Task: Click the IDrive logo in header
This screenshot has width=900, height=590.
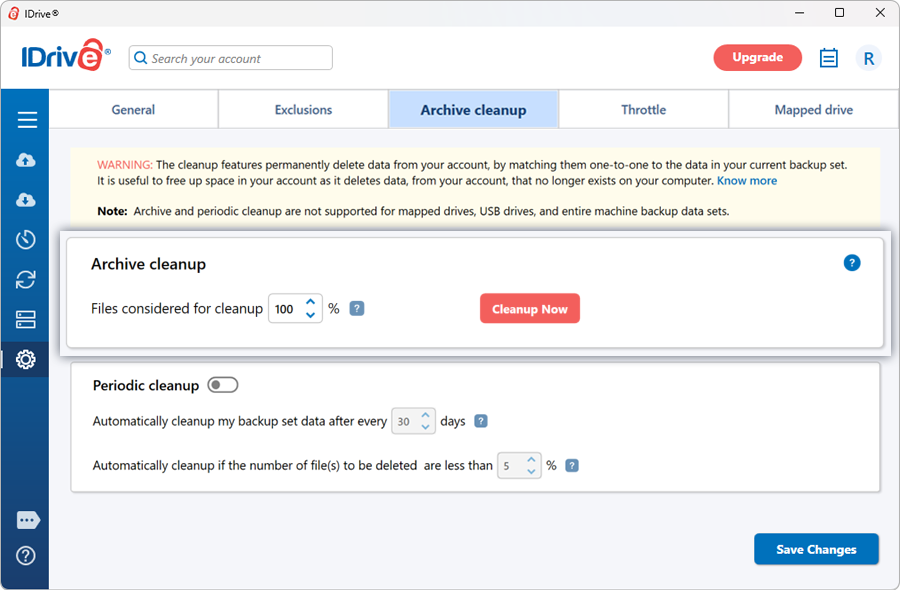Action: (65, 56)
